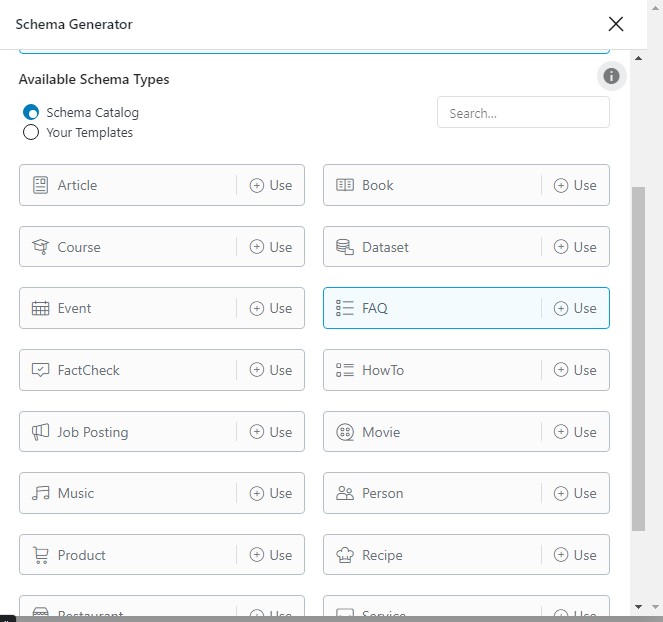Use the Person schema type
This screenshot has width=663, height=622.
[x=575, y=493]
